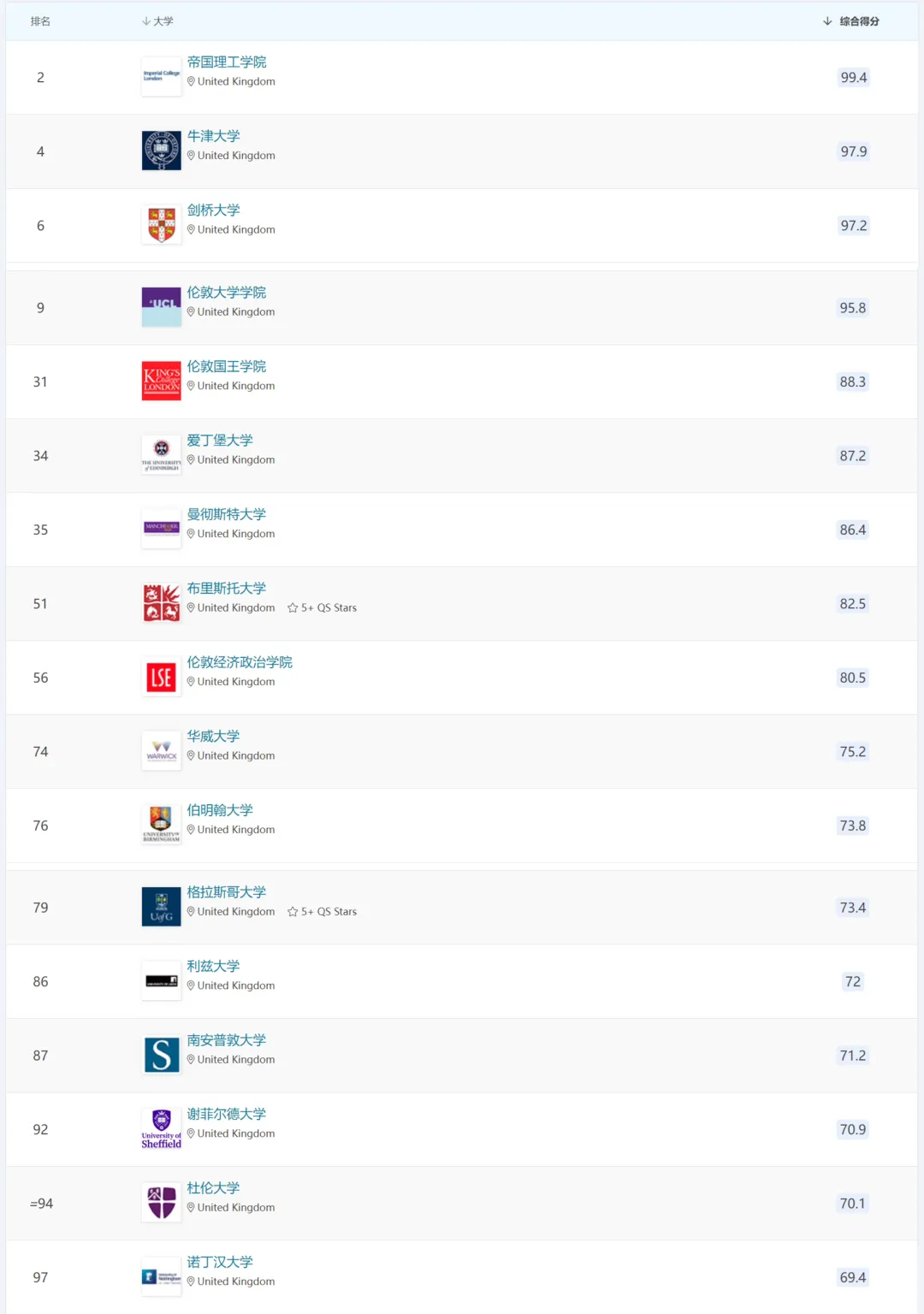Click the LSE logo
Screen dimensions: 924x1314
(161, 676)
